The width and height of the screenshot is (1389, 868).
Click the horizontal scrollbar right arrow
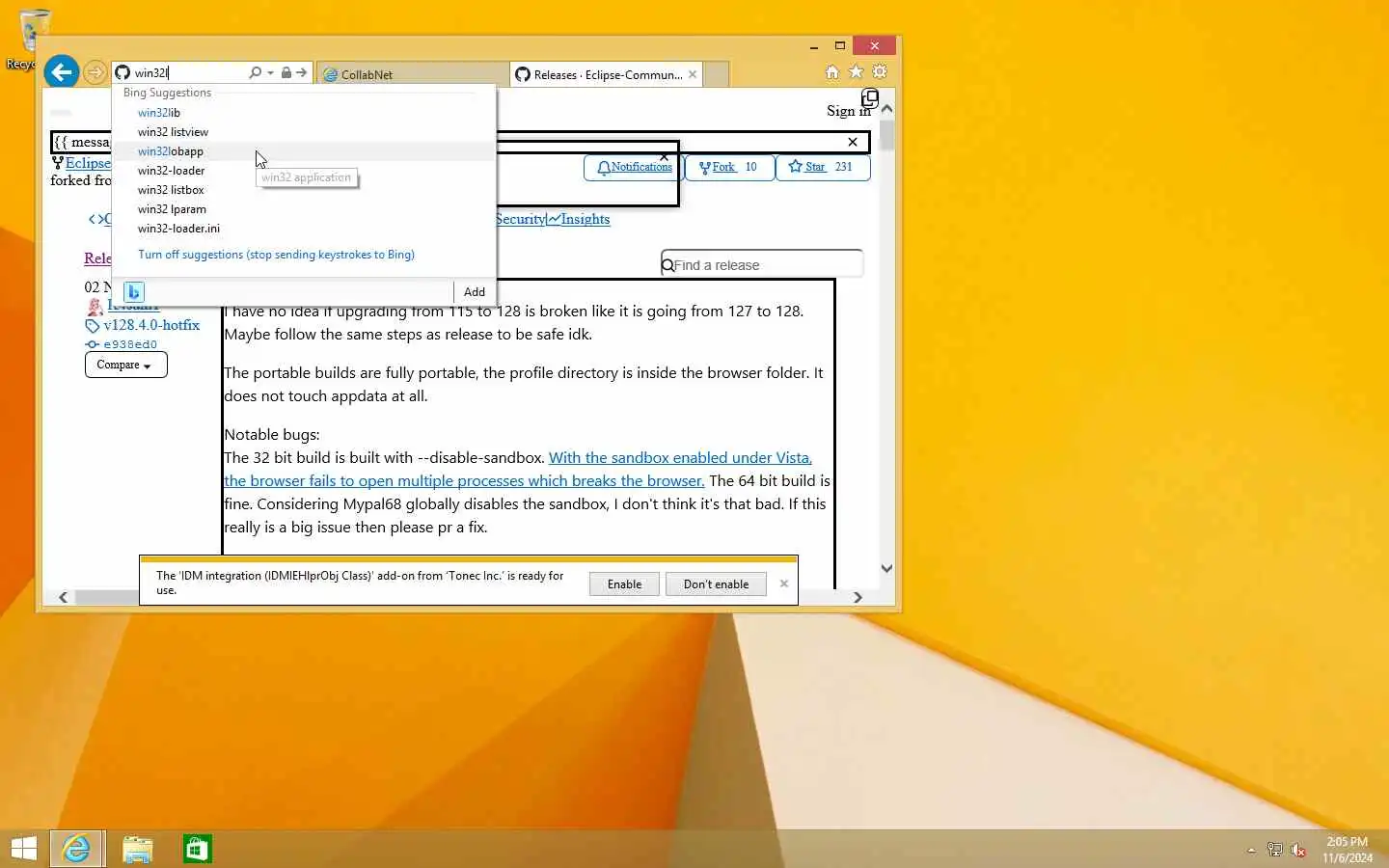pos(858,597)
